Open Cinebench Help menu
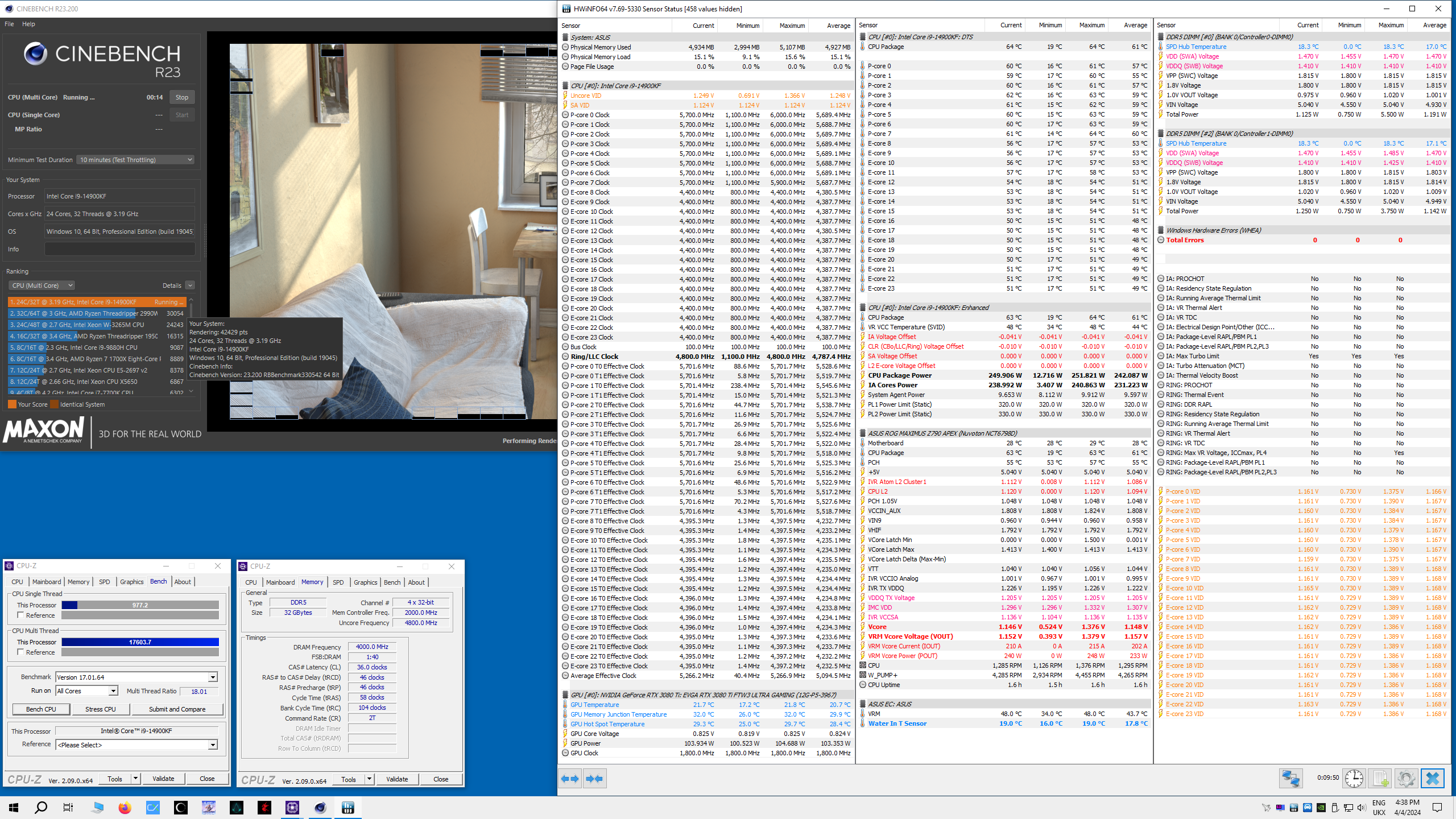This screenshot has width=1456, height=819. pyautogui.click(x=28, y=24)
